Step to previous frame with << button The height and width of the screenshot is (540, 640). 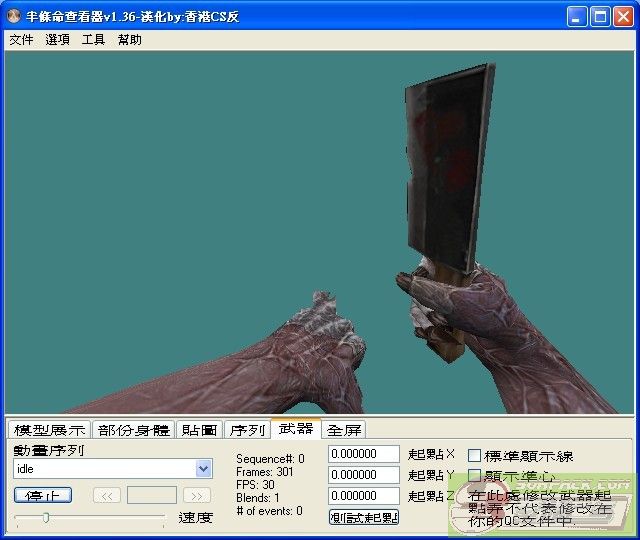tap(107, 495)
